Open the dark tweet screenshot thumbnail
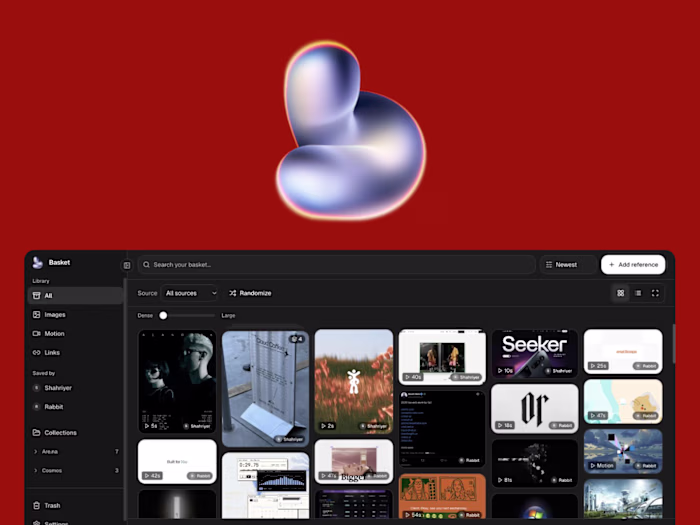This screenshot has width=700, height=525. coord(442,429)
